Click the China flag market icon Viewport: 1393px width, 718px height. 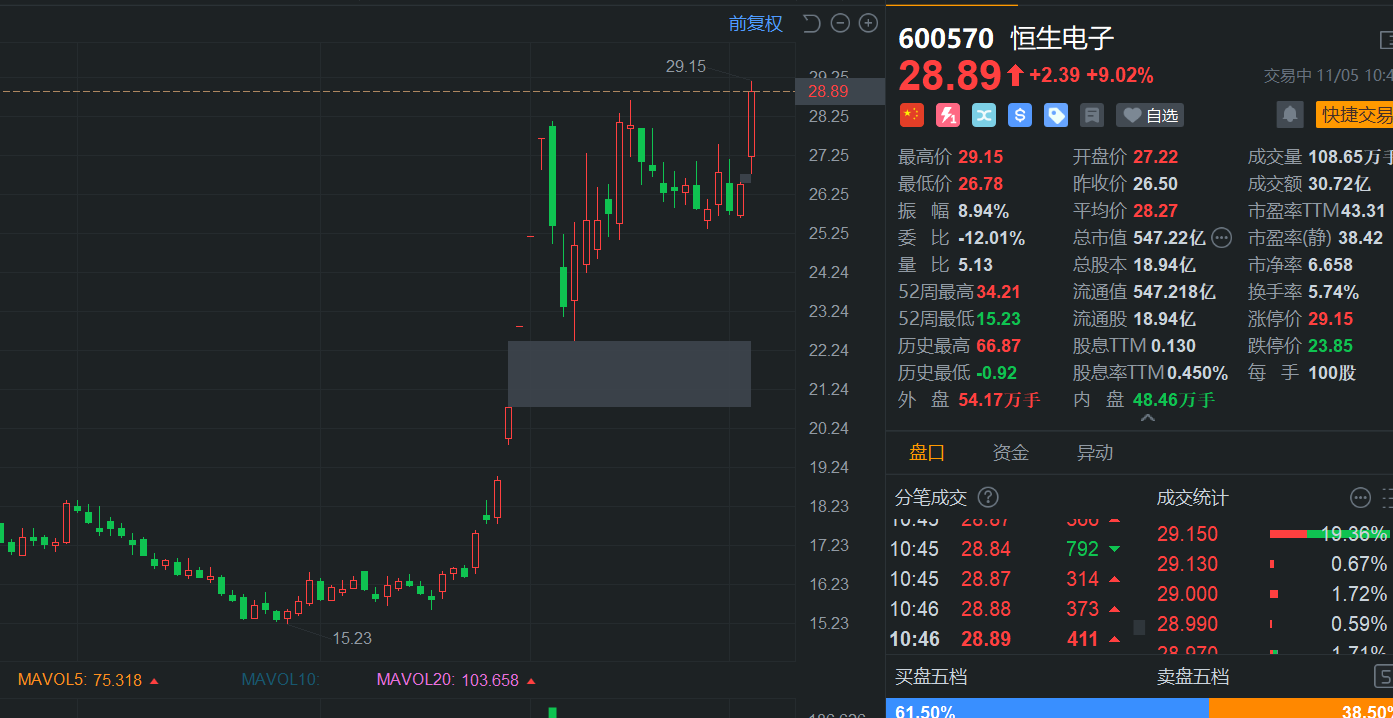[x=911, y=115]
